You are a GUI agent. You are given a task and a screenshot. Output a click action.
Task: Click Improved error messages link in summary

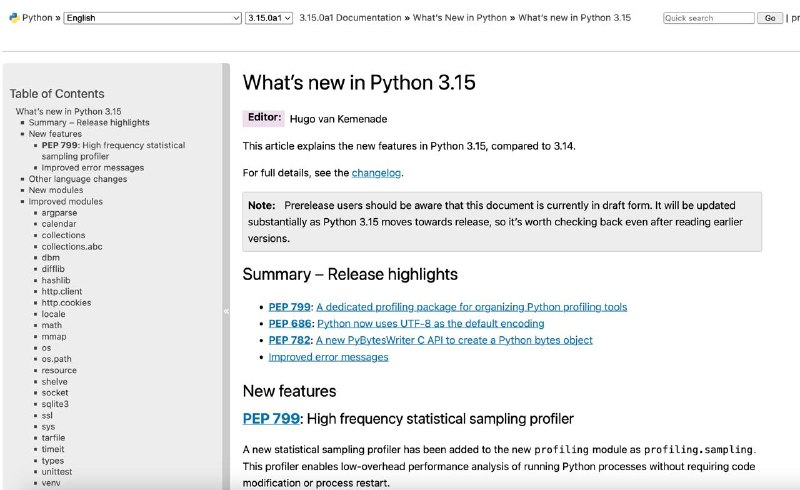pyautogui.click(x=329, y=357)
